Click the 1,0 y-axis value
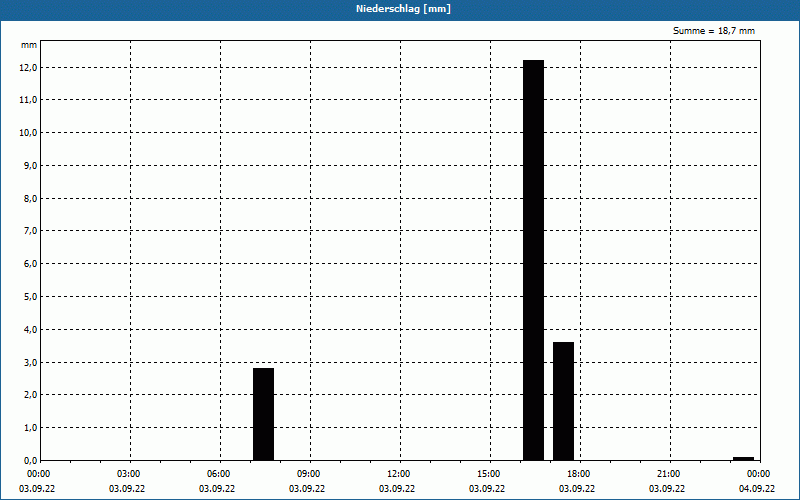The width and height of the screenshot is (800, 500). point(31,428)
